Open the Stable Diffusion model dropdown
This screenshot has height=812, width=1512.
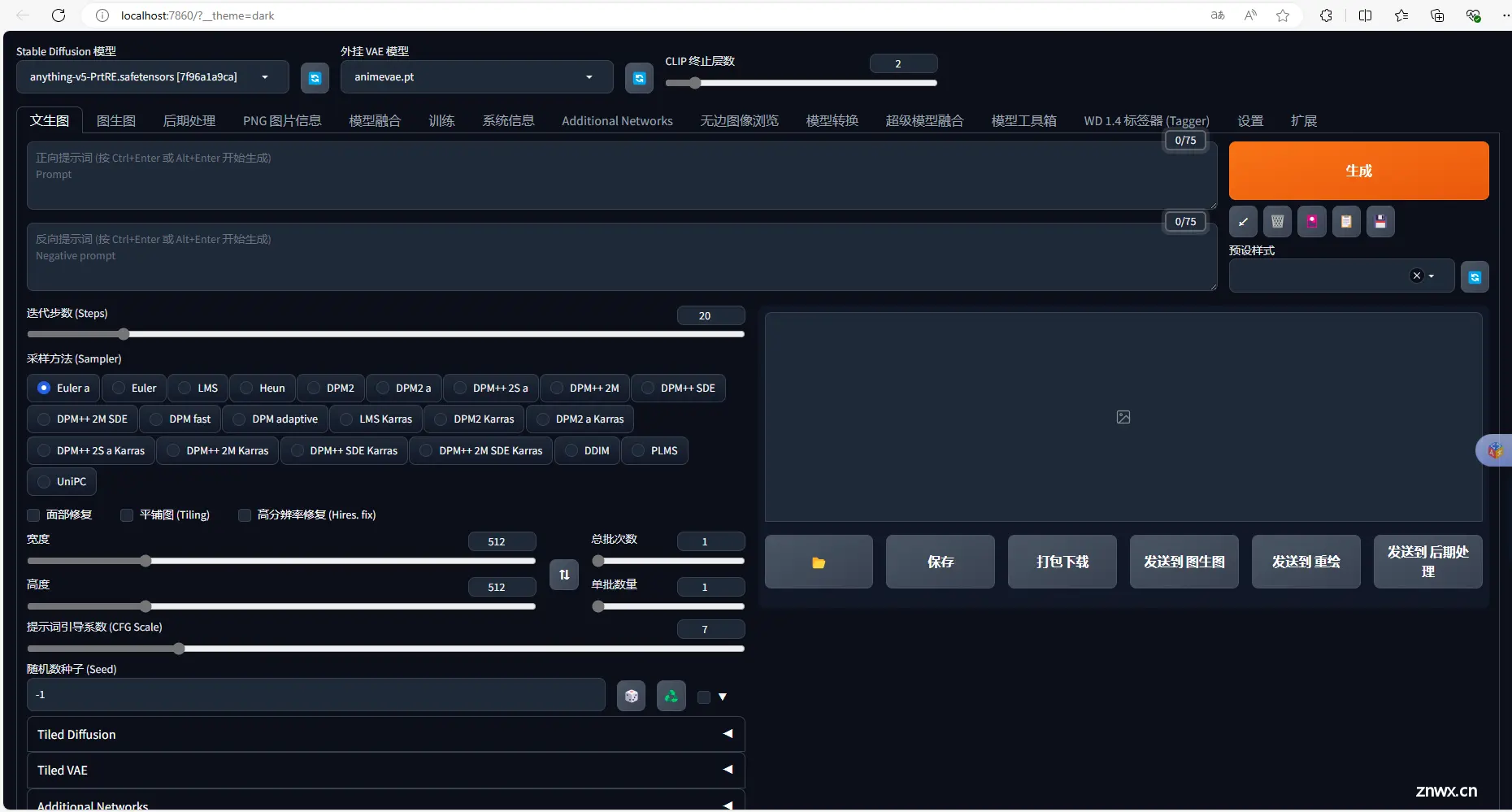coord(153,77)
